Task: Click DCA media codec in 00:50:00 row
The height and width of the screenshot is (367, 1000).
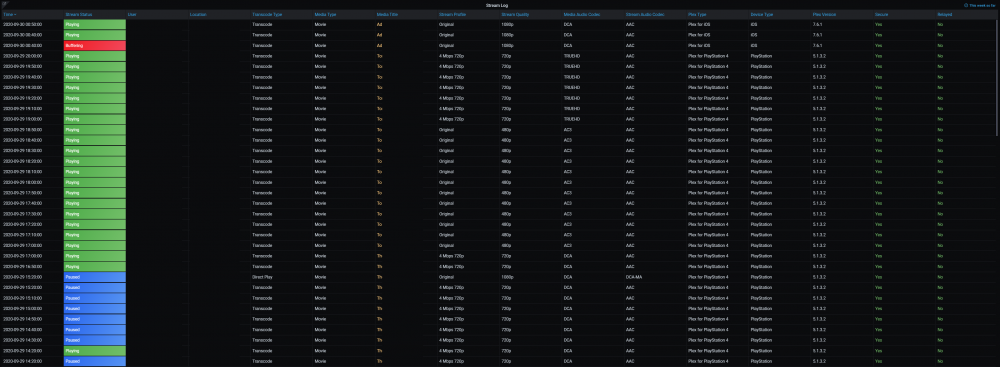Action: [x=568, y=24]
